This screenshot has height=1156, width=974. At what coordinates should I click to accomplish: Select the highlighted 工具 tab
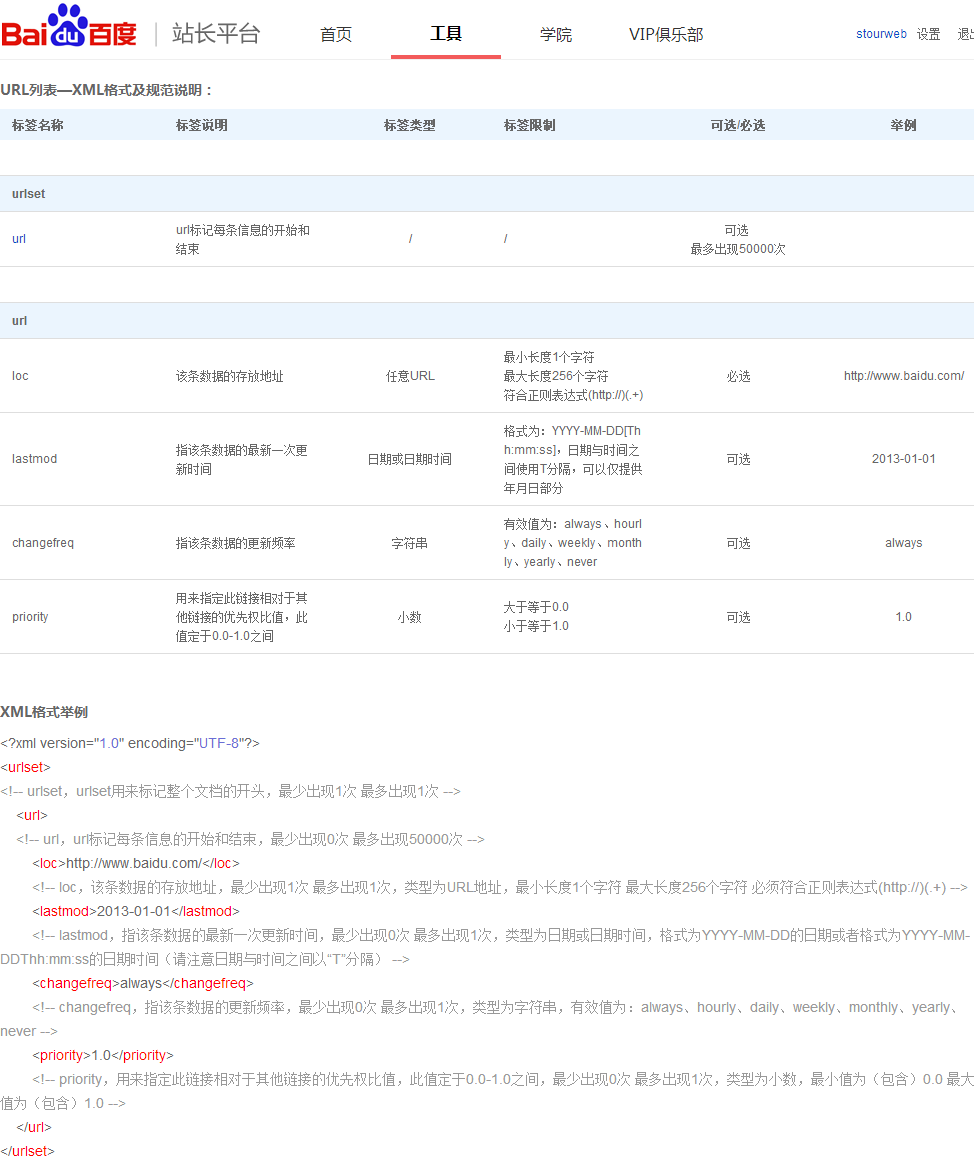click(x=445, y=34)
